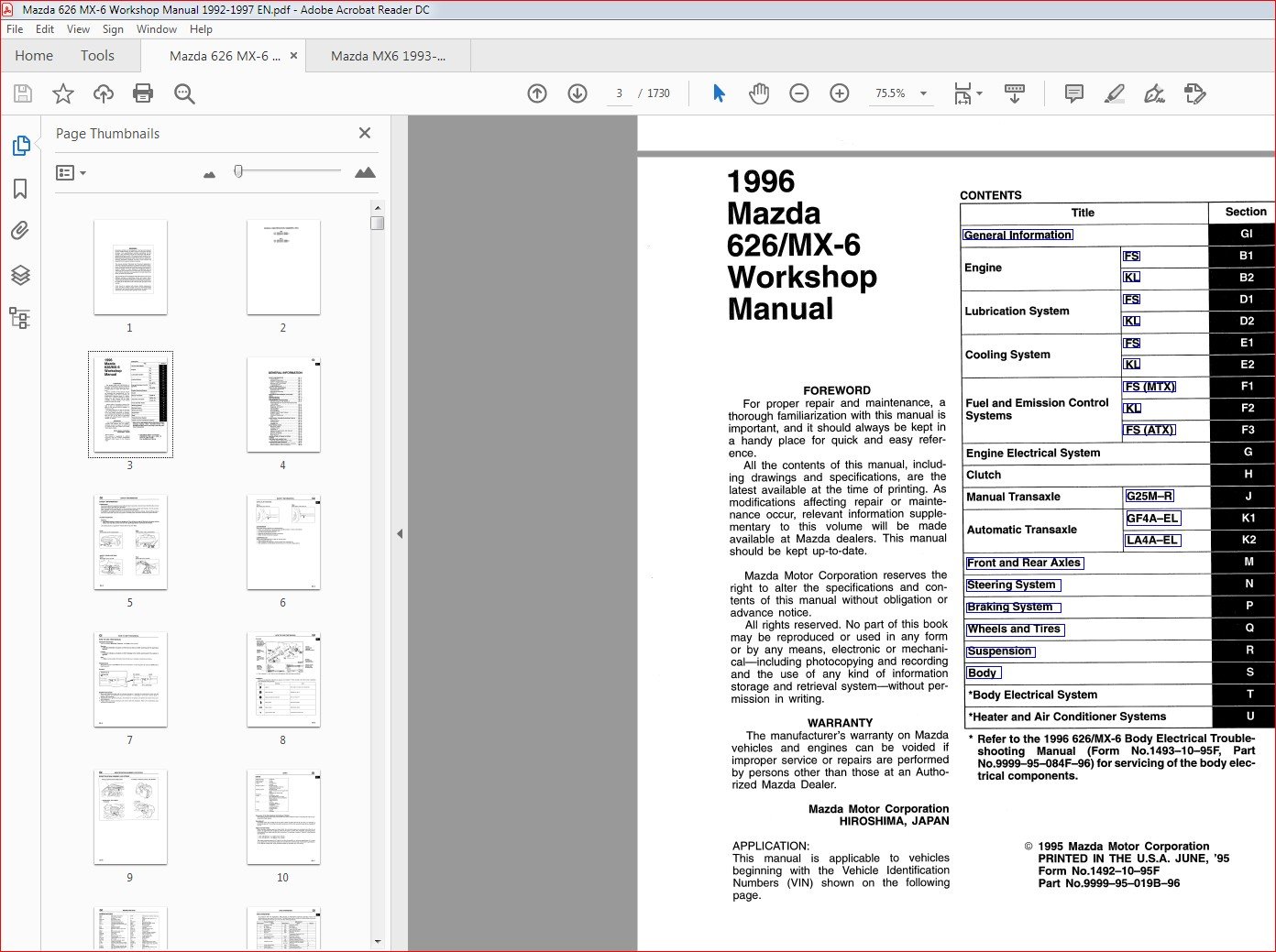Follow the Wheels and Tires link

[x=1015, y=629]
